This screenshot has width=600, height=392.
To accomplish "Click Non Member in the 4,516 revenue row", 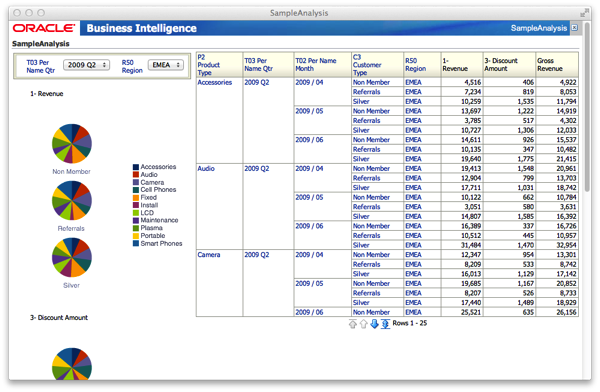I will (x=371, y=82).
